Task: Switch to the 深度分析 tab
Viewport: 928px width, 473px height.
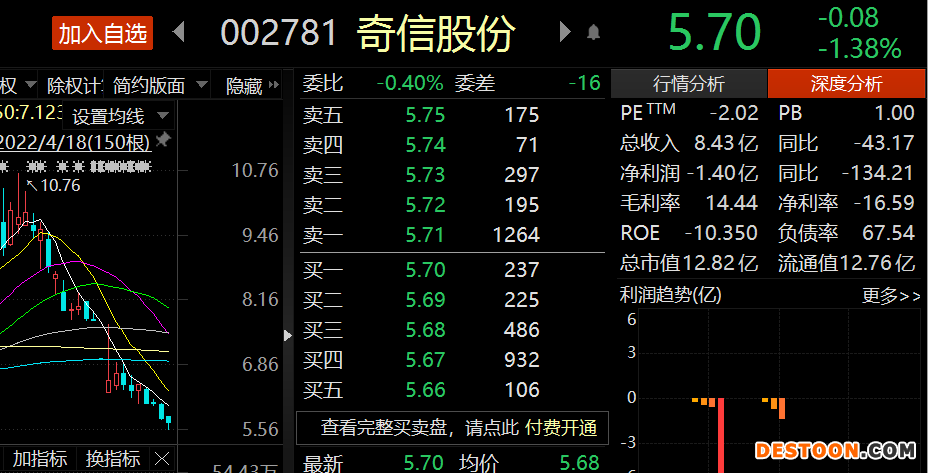Action: [846, 84]
